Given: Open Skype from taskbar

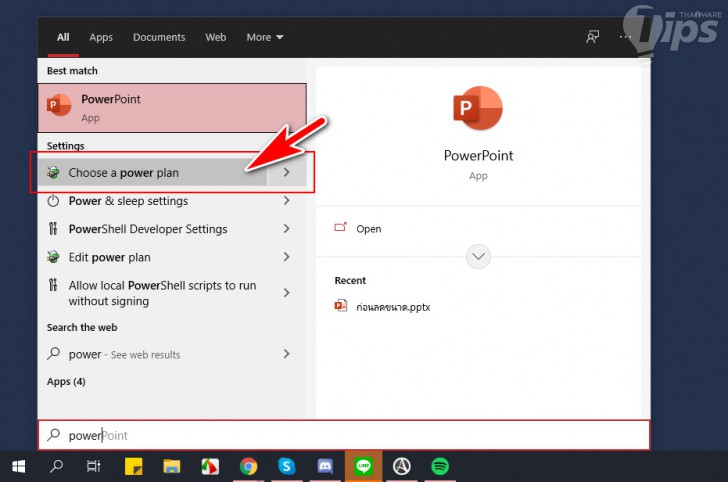Looking at the screenshot, I should pyautogui.click(x=286, y=466).
